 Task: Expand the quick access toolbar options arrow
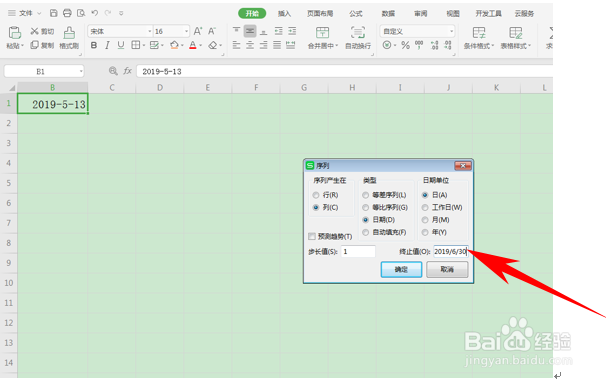(121, 13)
